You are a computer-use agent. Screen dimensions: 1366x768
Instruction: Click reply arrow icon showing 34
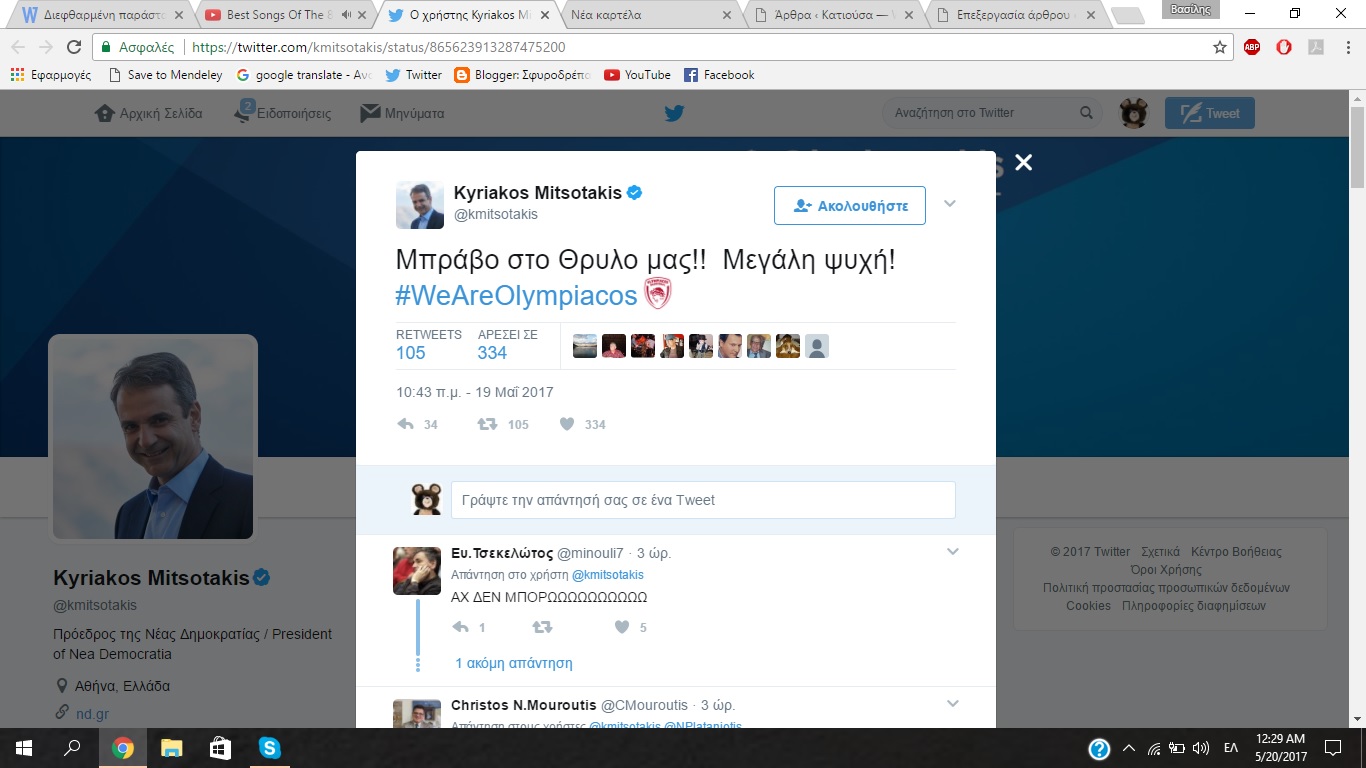point(406,424)
